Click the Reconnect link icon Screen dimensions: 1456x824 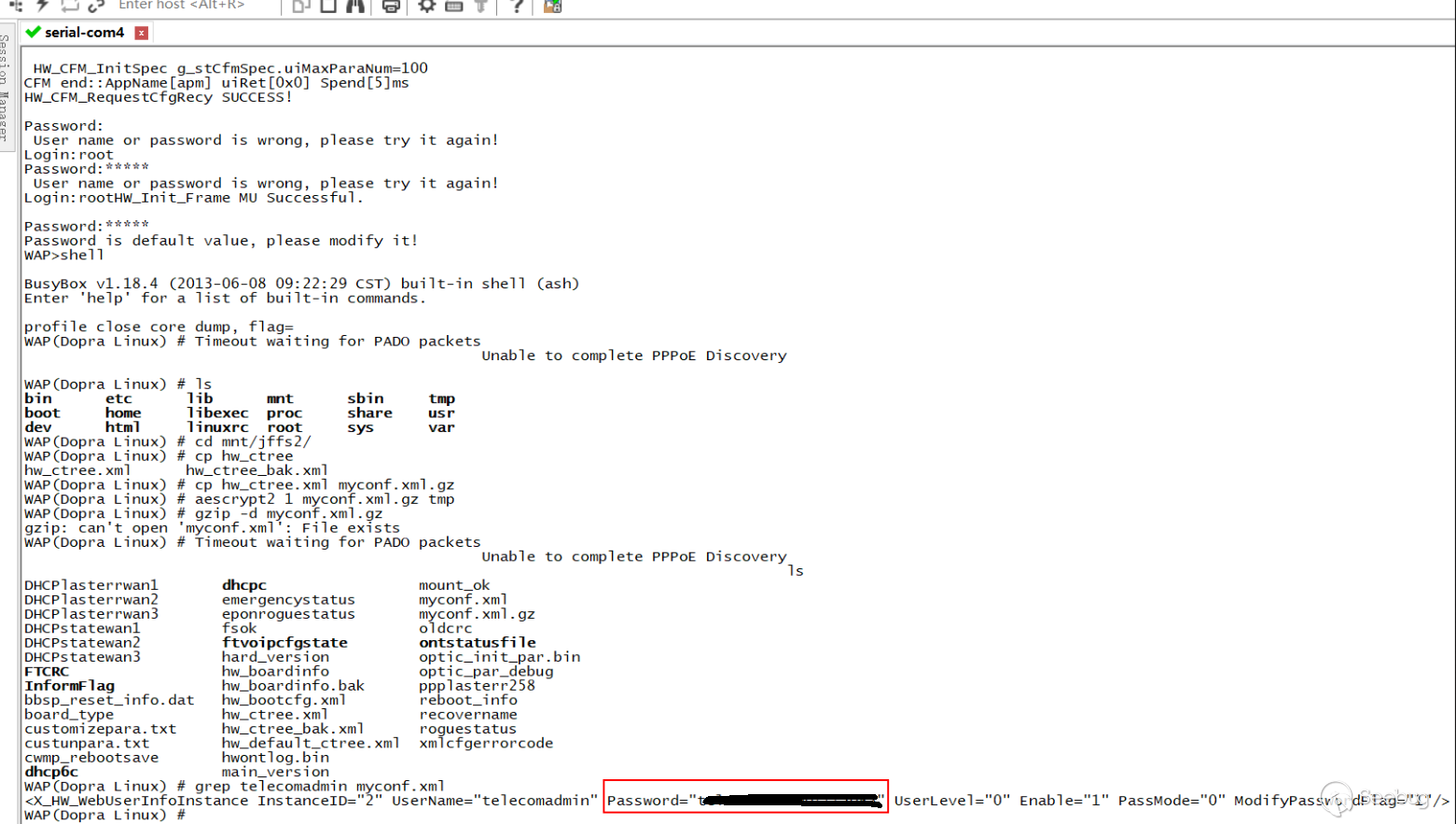point(96,6)
